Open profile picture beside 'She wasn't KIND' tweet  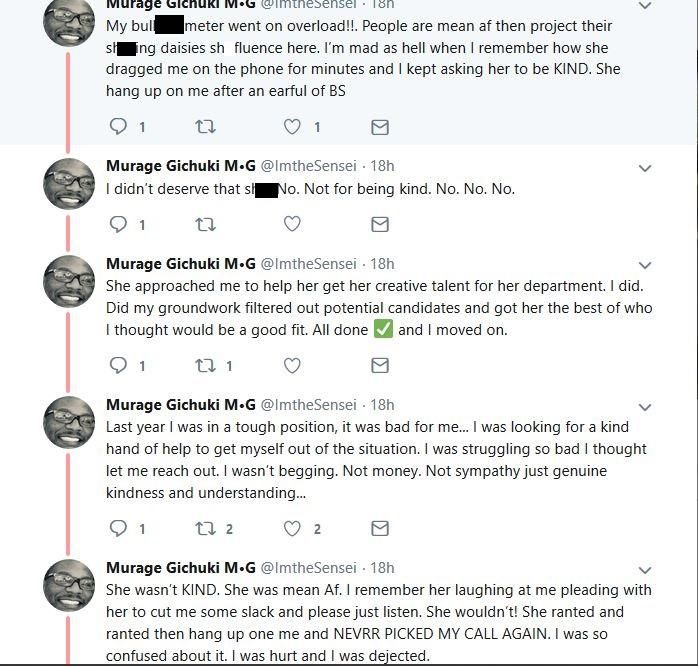point(70,585)
